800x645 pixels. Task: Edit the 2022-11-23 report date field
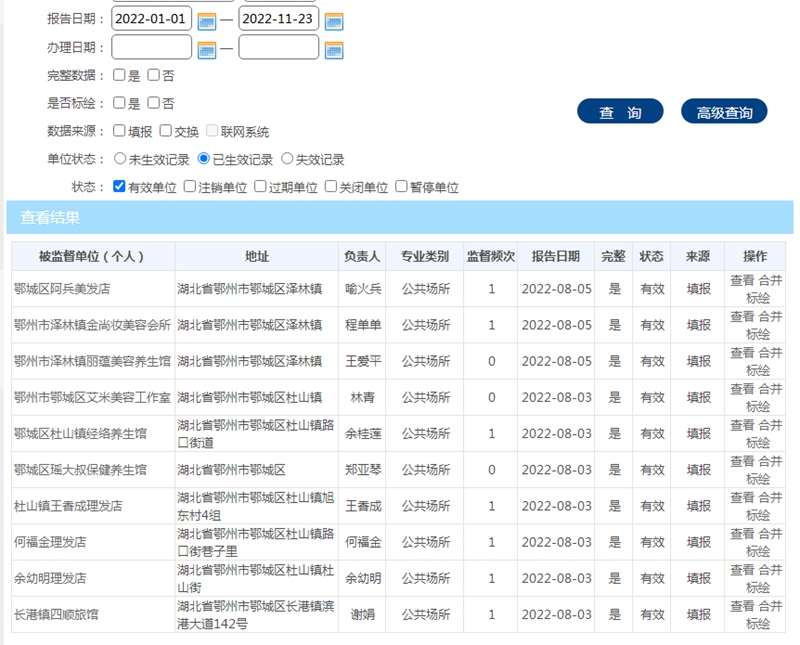pos(279,19)
